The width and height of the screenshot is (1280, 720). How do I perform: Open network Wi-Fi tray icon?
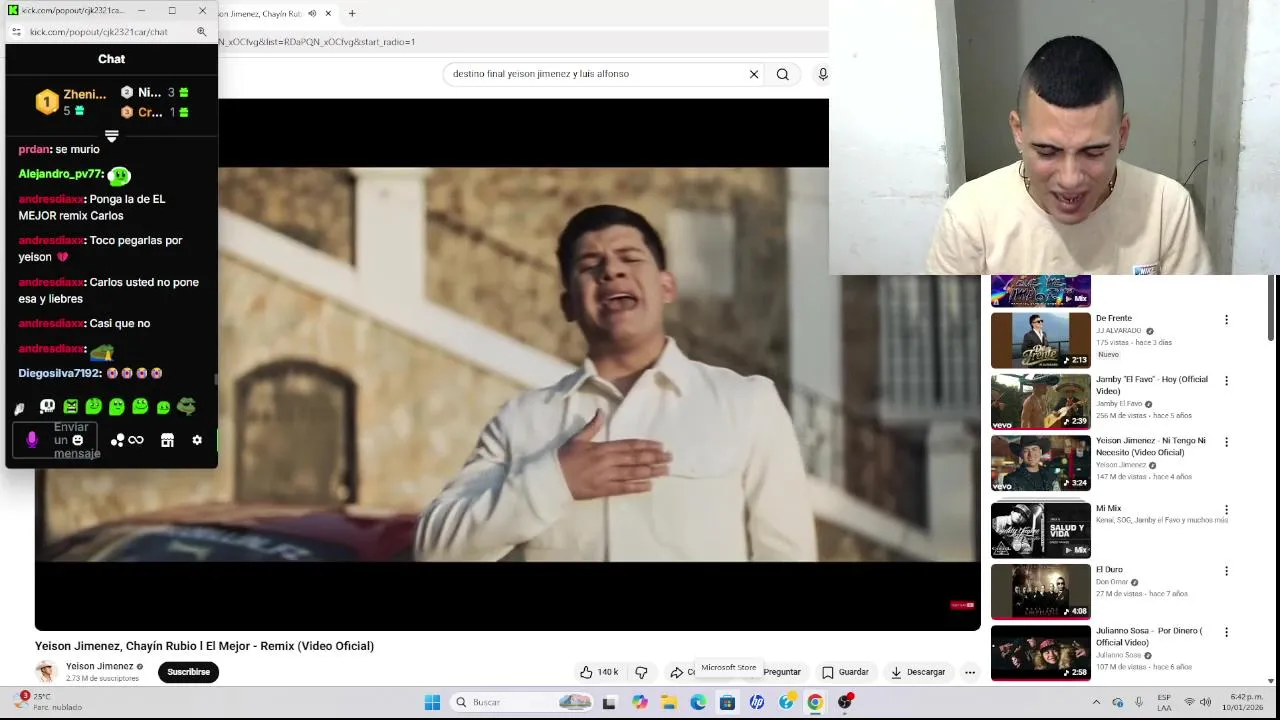click(1189, 702)
